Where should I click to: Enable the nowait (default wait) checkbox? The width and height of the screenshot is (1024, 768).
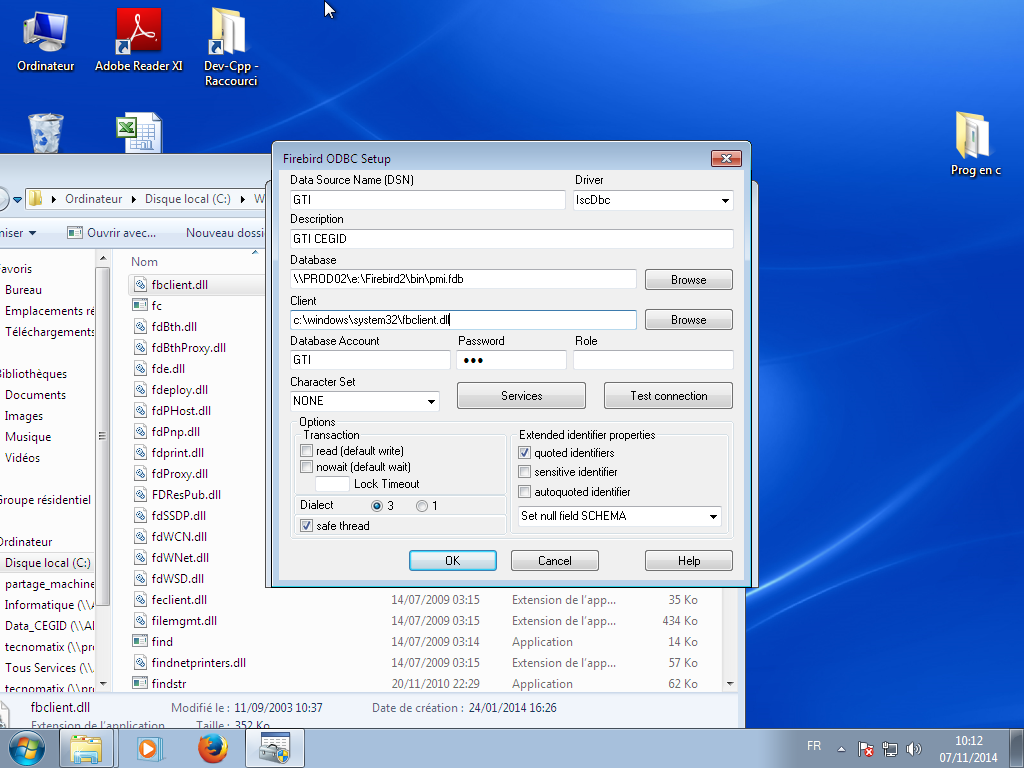(x=306, y=467)
